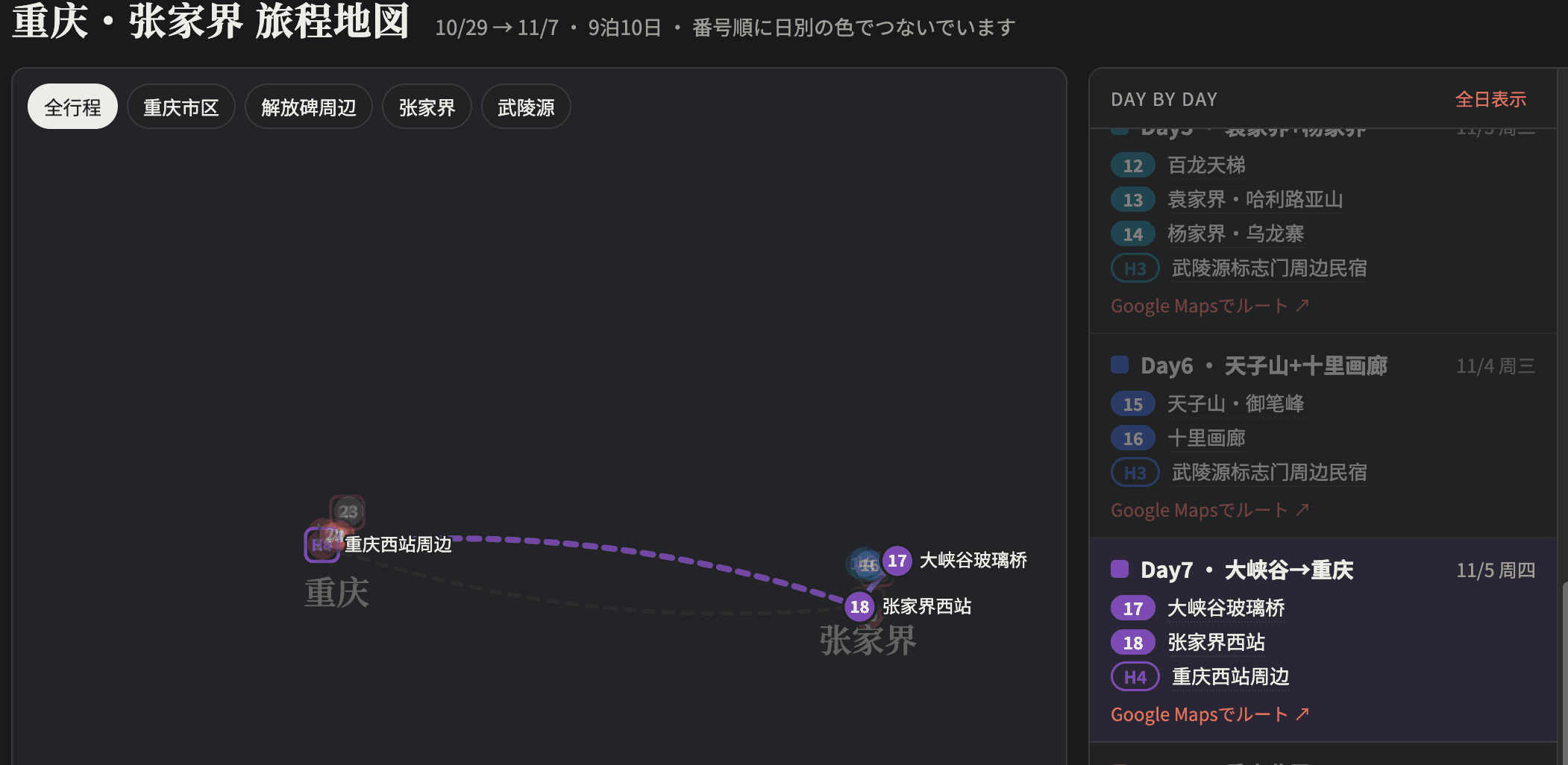Switch to the 重庆市区 map view
Image resolution: width=1568 pixels, height=765 pixels.
pos(181,107)
